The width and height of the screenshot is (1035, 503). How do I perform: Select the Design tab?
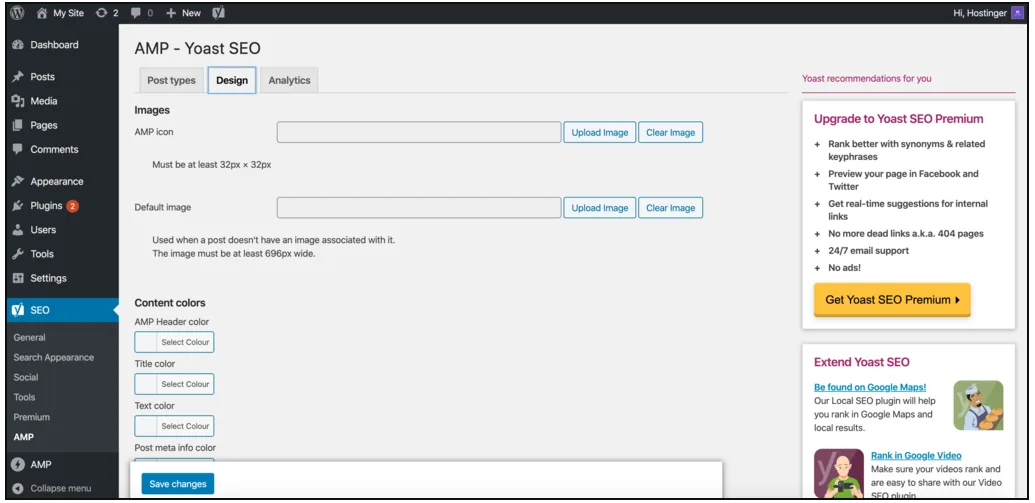pos(232,80)
